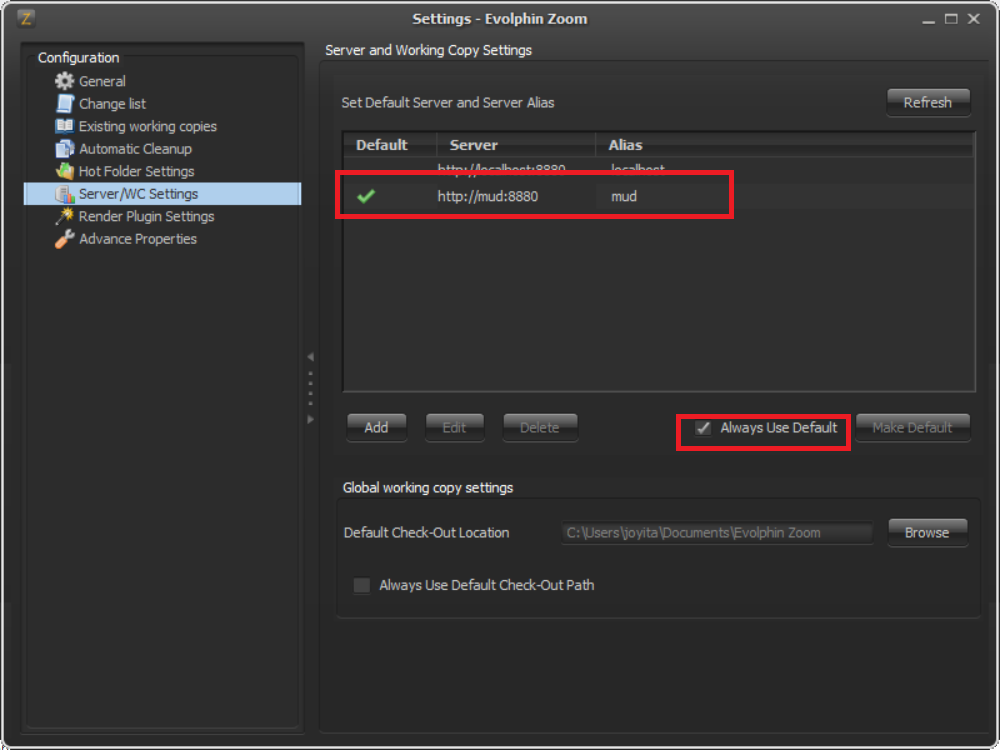
Task: Open General configuration page
Action: pyautogui.click(x=102, y=81)
